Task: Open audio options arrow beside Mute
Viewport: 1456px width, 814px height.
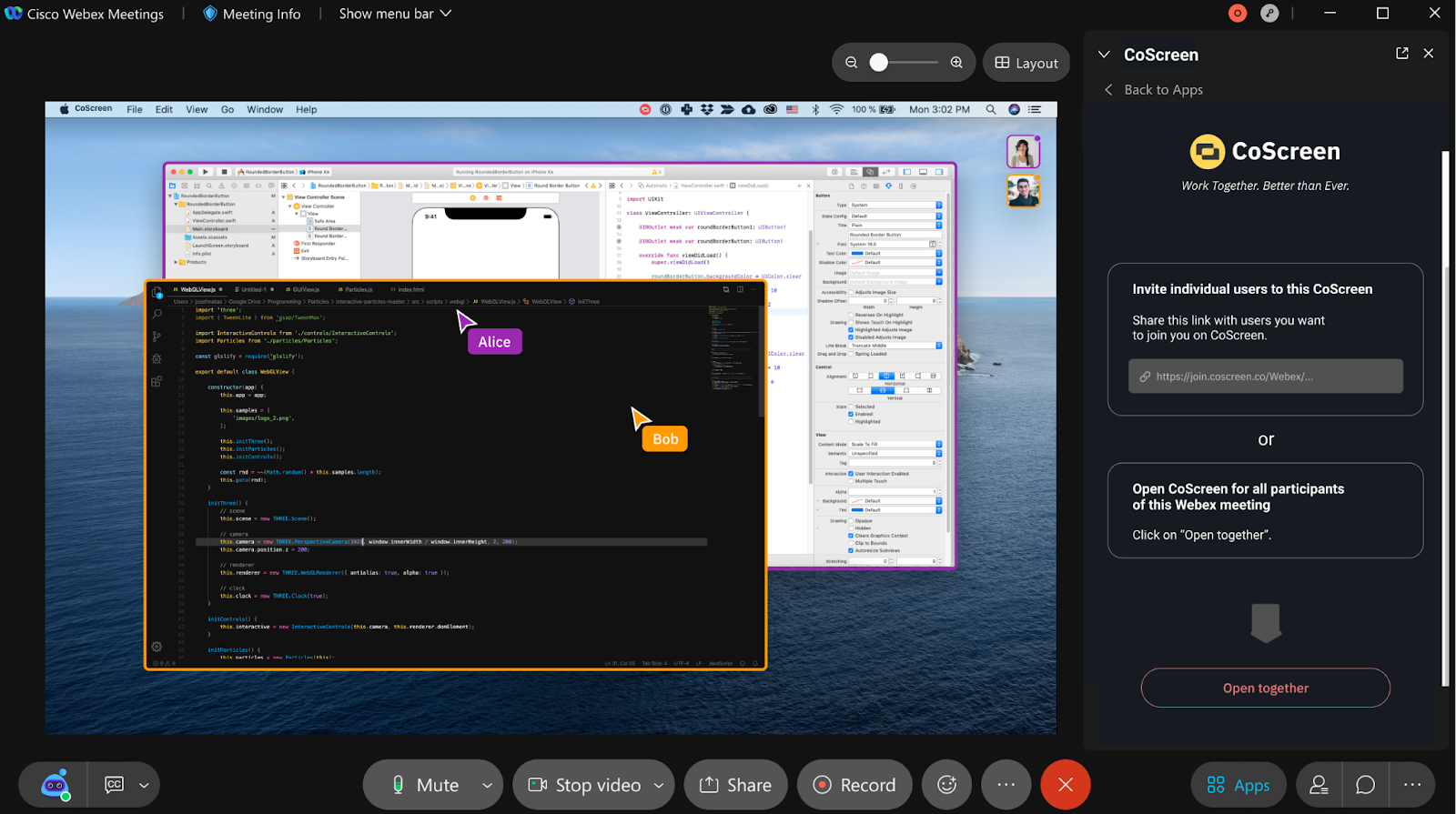Action: (487, 785)
